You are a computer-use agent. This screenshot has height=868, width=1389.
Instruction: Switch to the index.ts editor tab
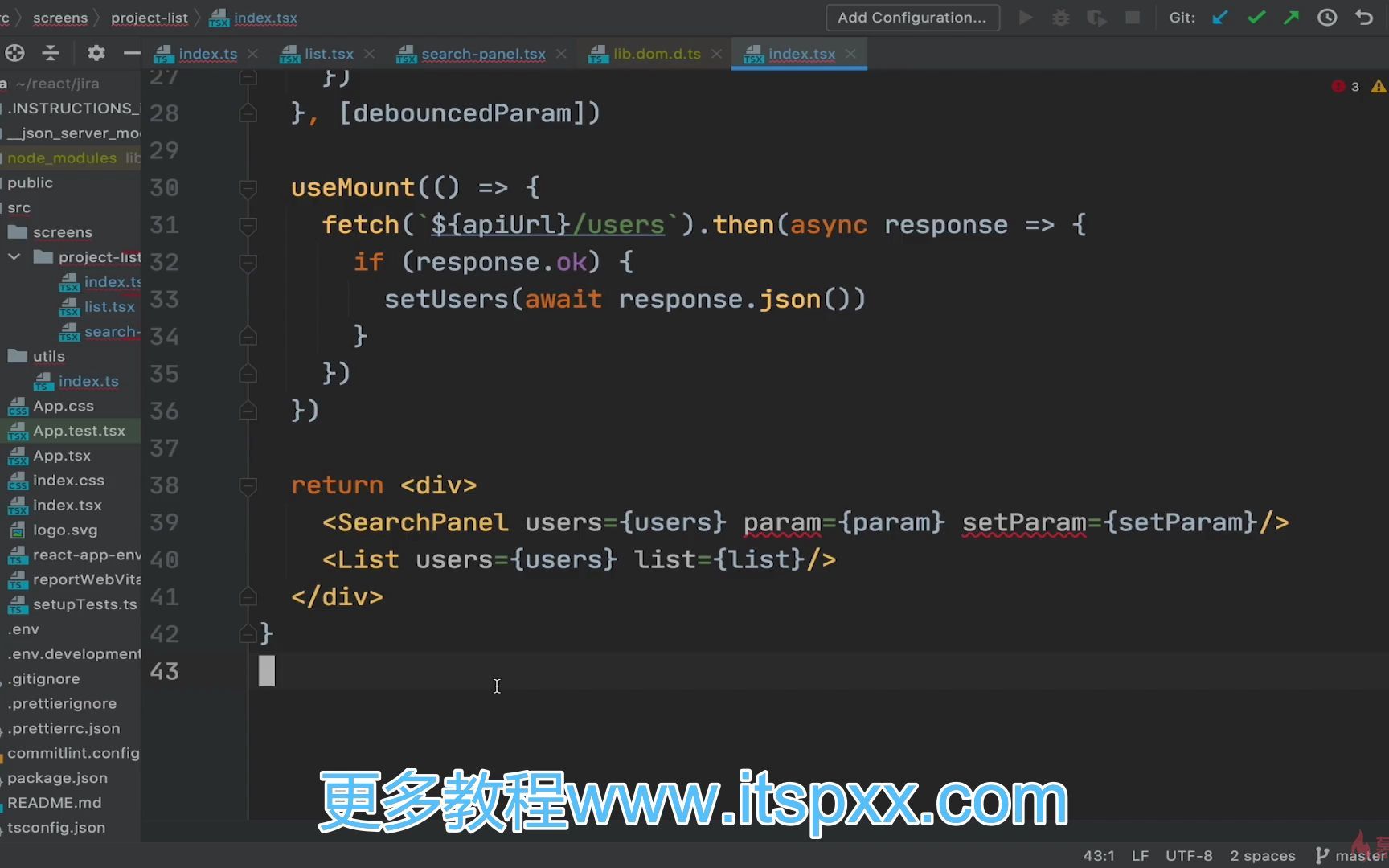(207, 54)
